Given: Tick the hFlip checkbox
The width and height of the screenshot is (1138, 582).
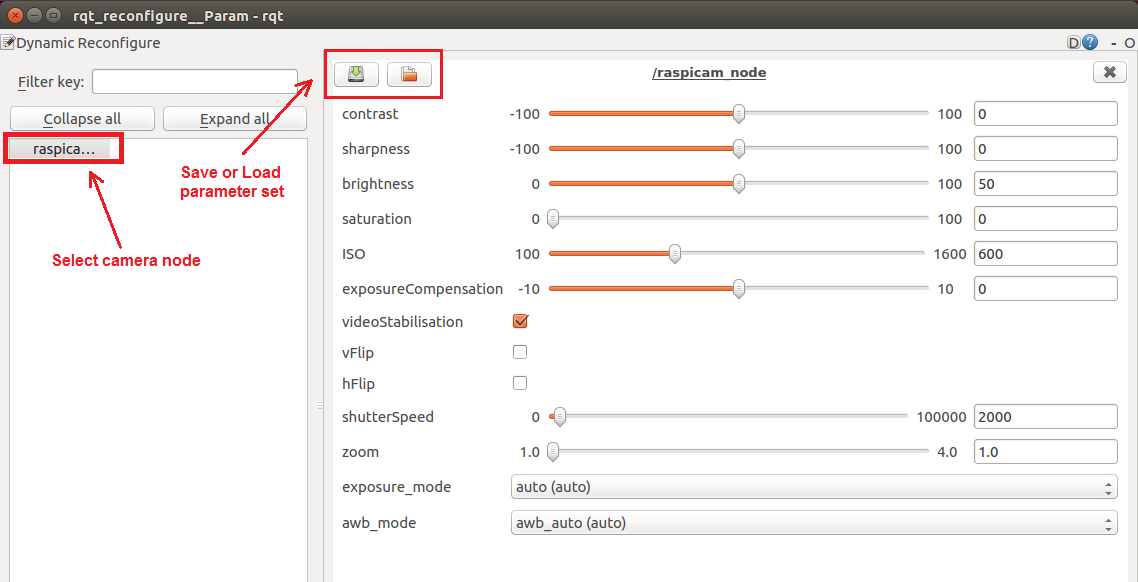Looking at the screenshot, I should 520,383.
